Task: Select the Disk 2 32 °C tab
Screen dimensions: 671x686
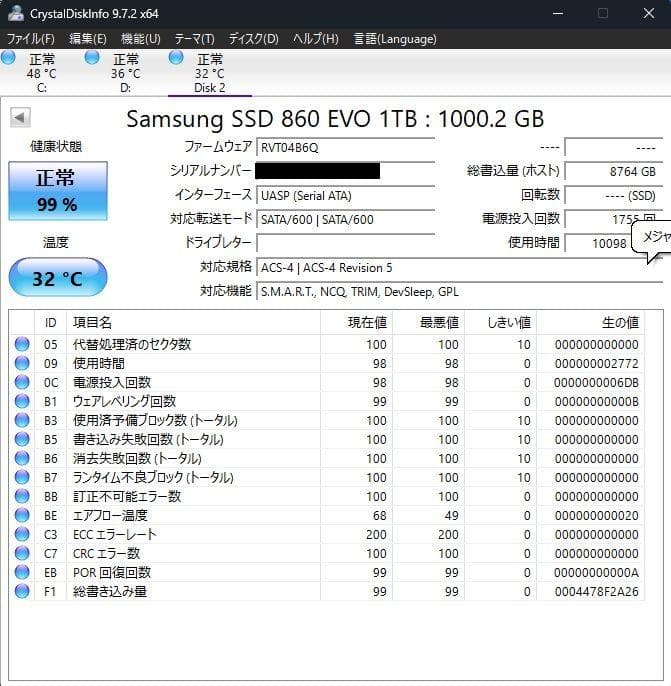Action: pyautogui.click(x=210, y=73)
